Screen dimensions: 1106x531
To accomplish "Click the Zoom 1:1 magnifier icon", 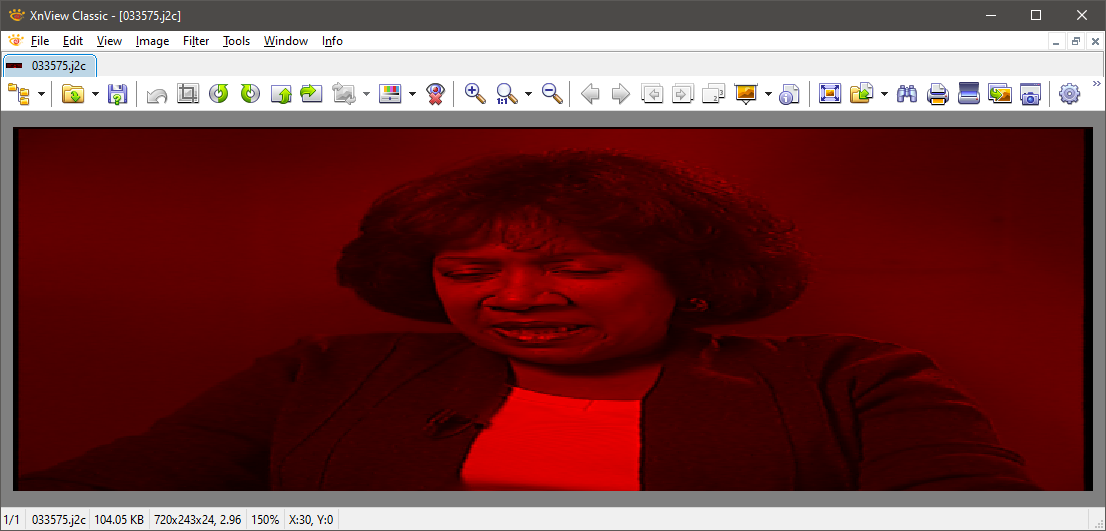I will pos(506,94).
